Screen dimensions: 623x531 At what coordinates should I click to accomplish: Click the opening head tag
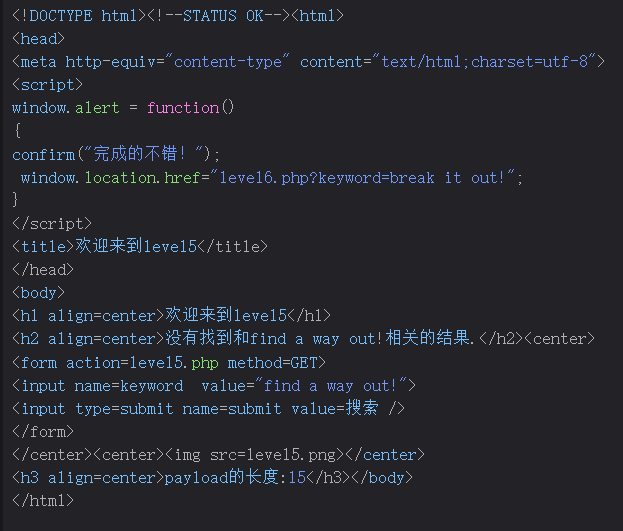point(38,38)
